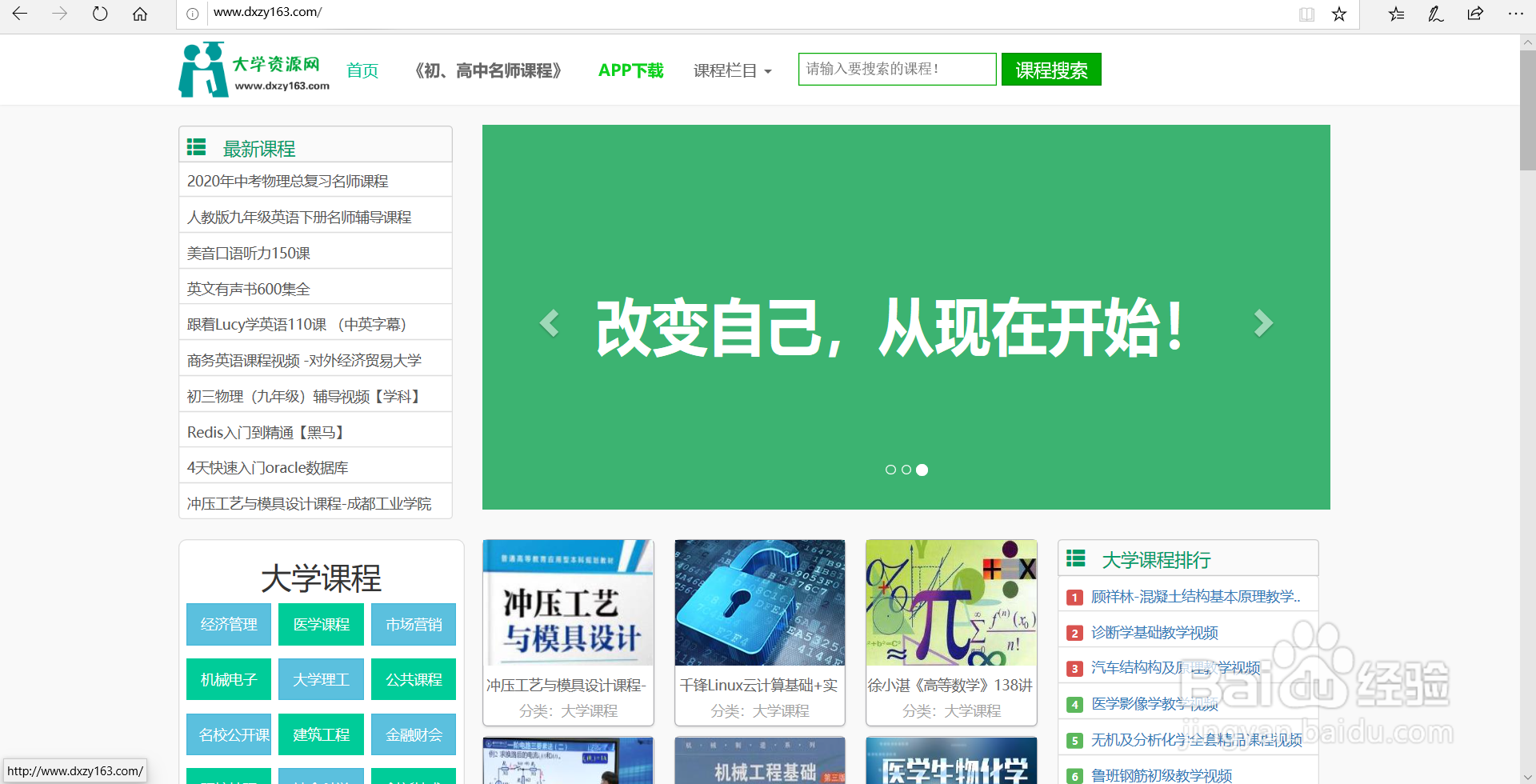
Task: Select the 机械电子 category button
Action: [x=229, y=679]
